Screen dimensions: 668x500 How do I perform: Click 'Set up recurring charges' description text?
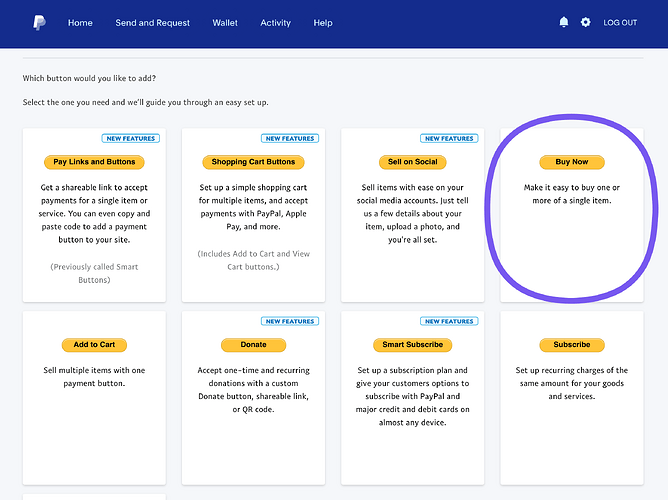point(572,383)
